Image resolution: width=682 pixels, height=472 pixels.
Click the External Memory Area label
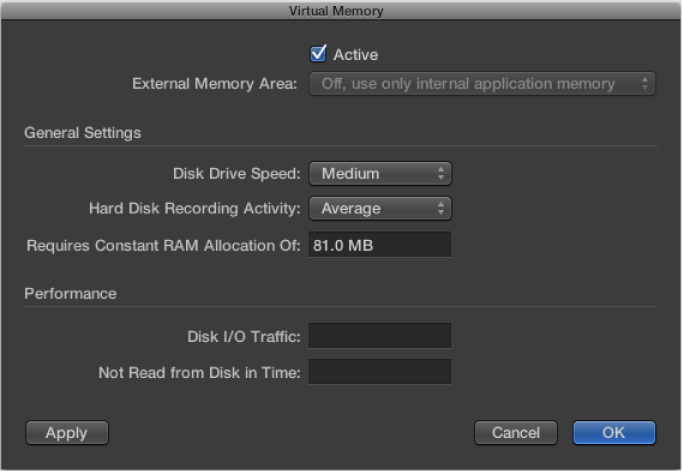pyautogui.click(x=215, y=84)
